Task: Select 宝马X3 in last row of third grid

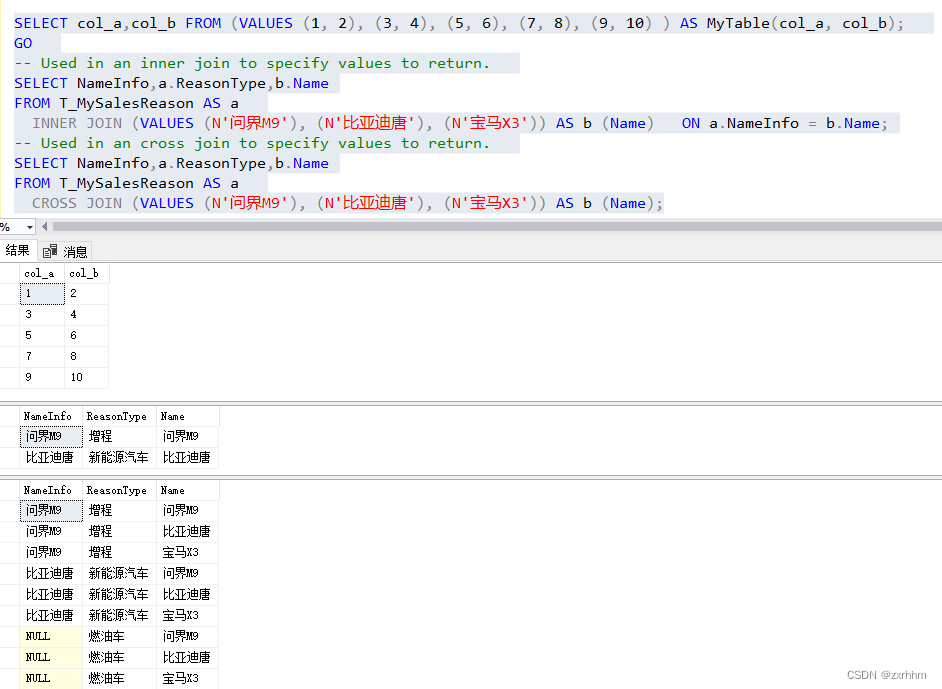Action: (x=187, y=678)
